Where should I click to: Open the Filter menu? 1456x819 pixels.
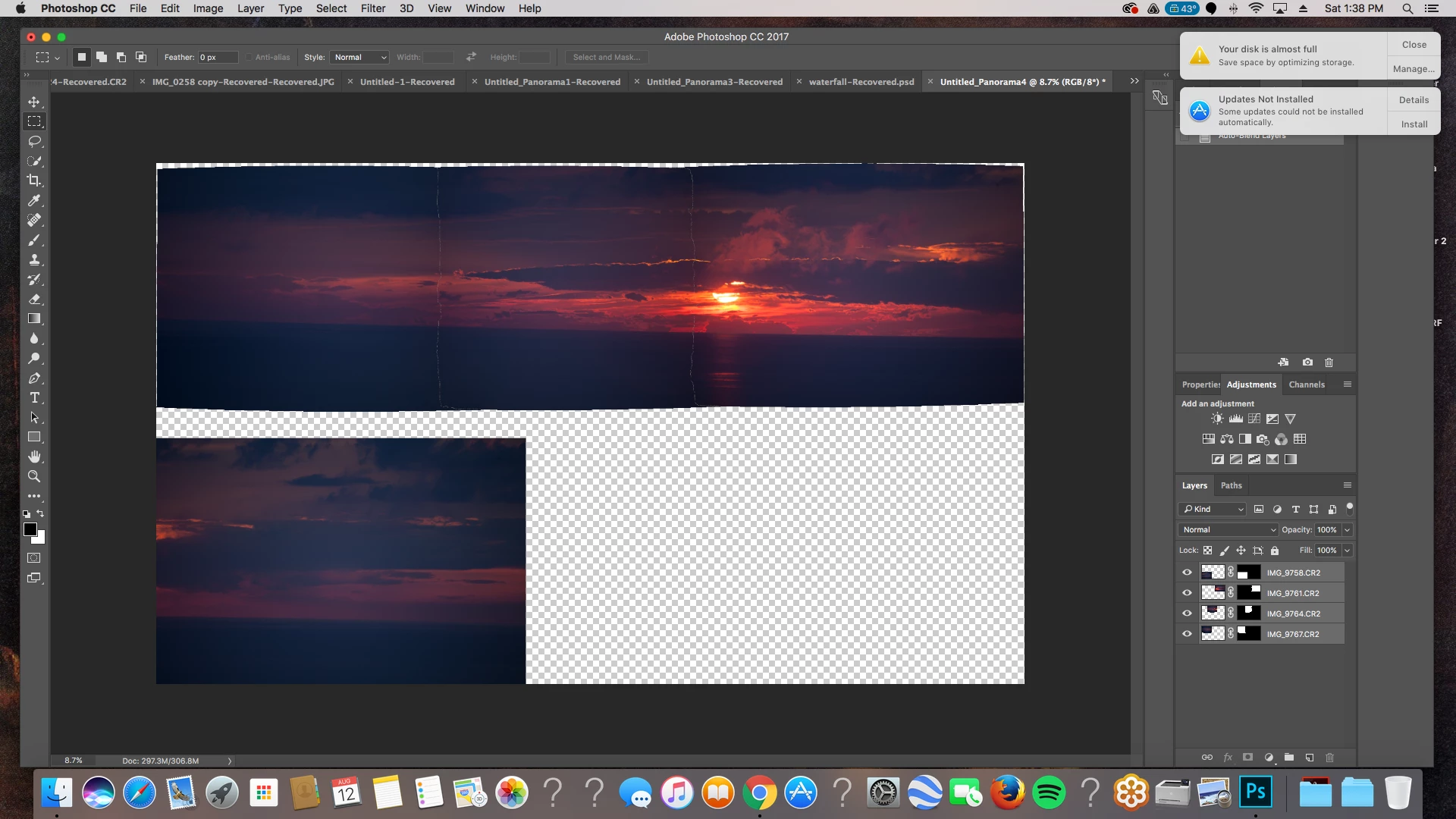(372, 8)
